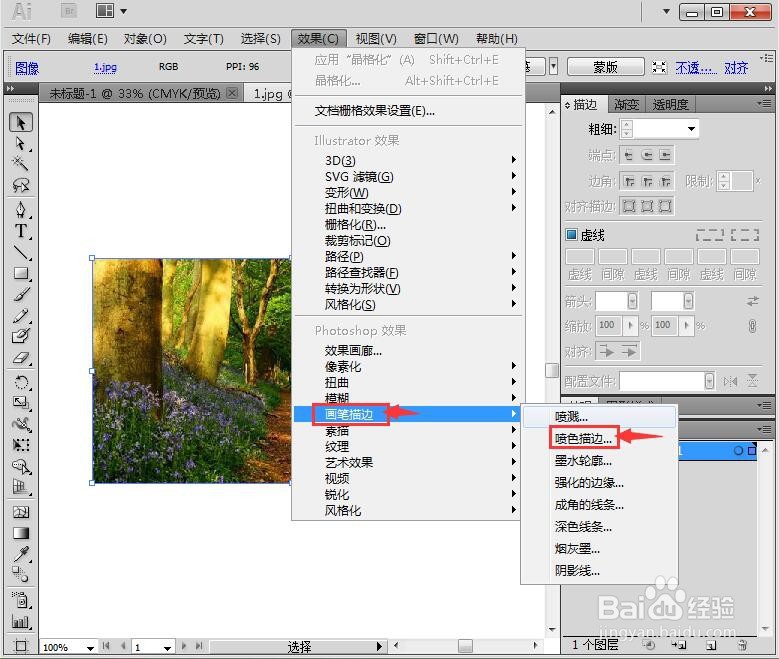Close the 未标题-1 document tab
Viewport: 779px width, 659px height.
232,92
